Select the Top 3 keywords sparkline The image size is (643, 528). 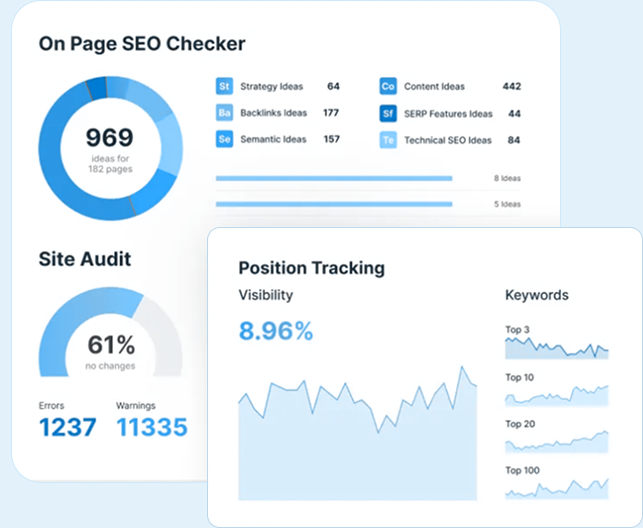556,348
